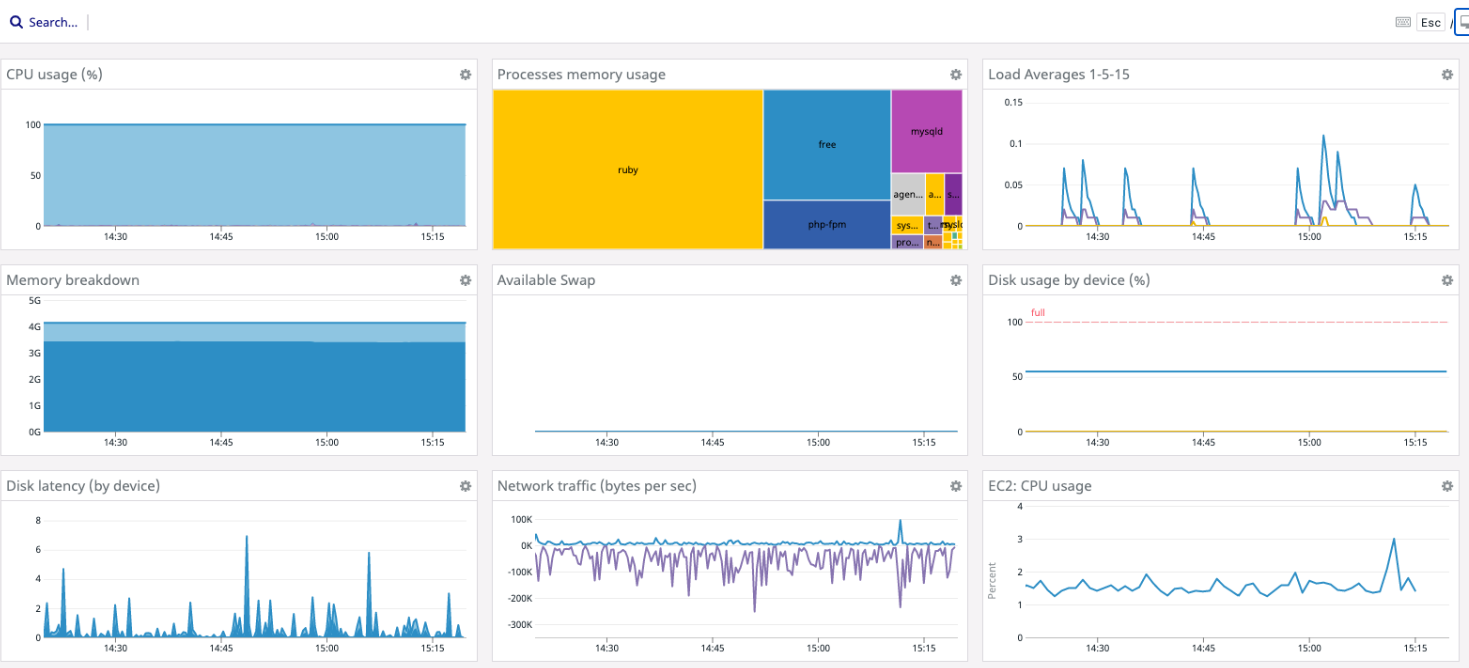
Task: Open settings gear on EC2 CPU usage panel
Action: pos(1446,486)
